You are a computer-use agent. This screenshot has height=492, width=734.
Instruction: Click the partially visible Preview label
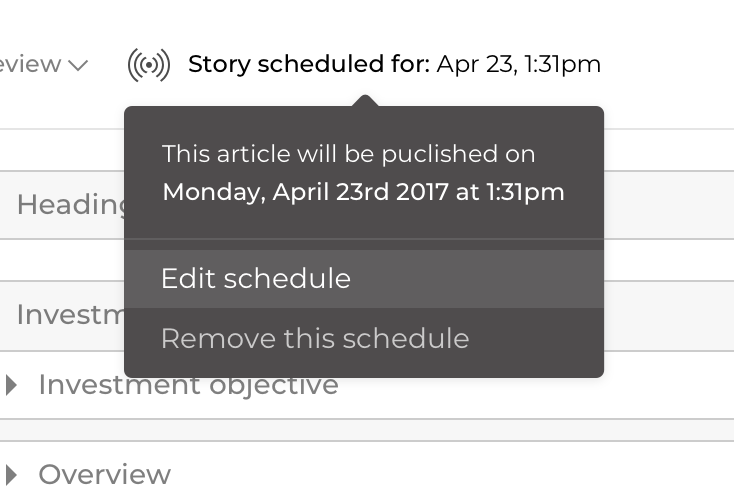30,65
